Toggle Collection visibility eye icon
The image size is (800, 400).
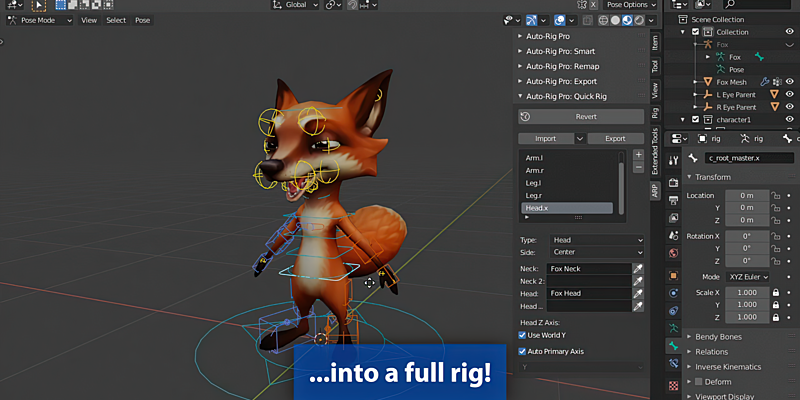tap(790, 32)
